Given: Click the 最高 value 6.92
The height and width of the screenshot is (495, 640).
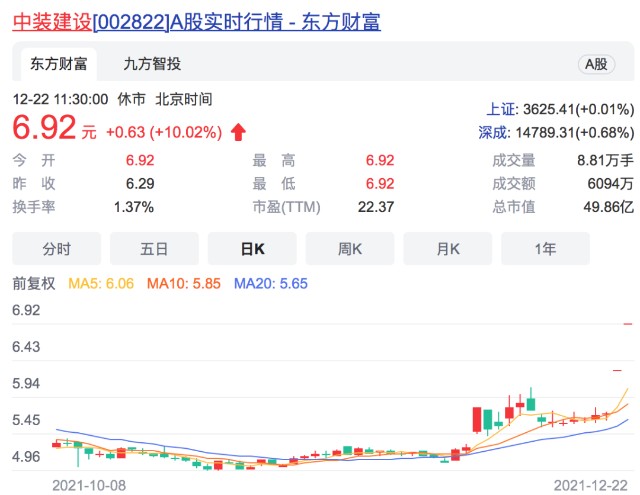Looking at the screenshot, I should coord(380,160).
